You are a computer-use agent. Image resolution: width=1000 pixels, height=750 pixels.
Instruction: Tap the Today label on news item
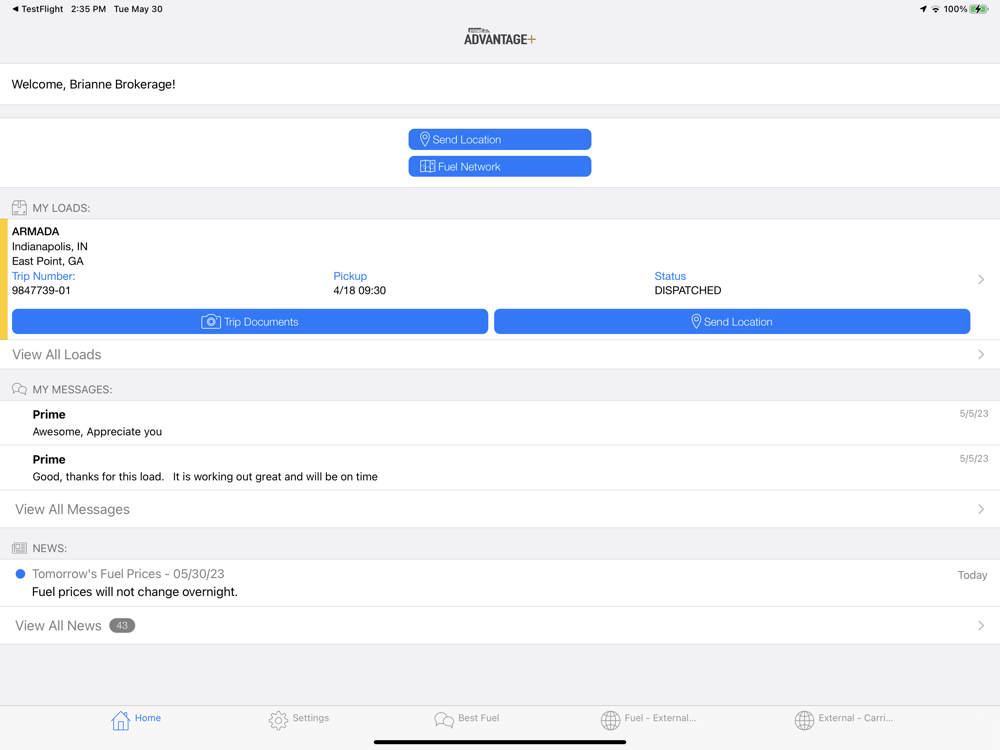click(x=972, y=575)
